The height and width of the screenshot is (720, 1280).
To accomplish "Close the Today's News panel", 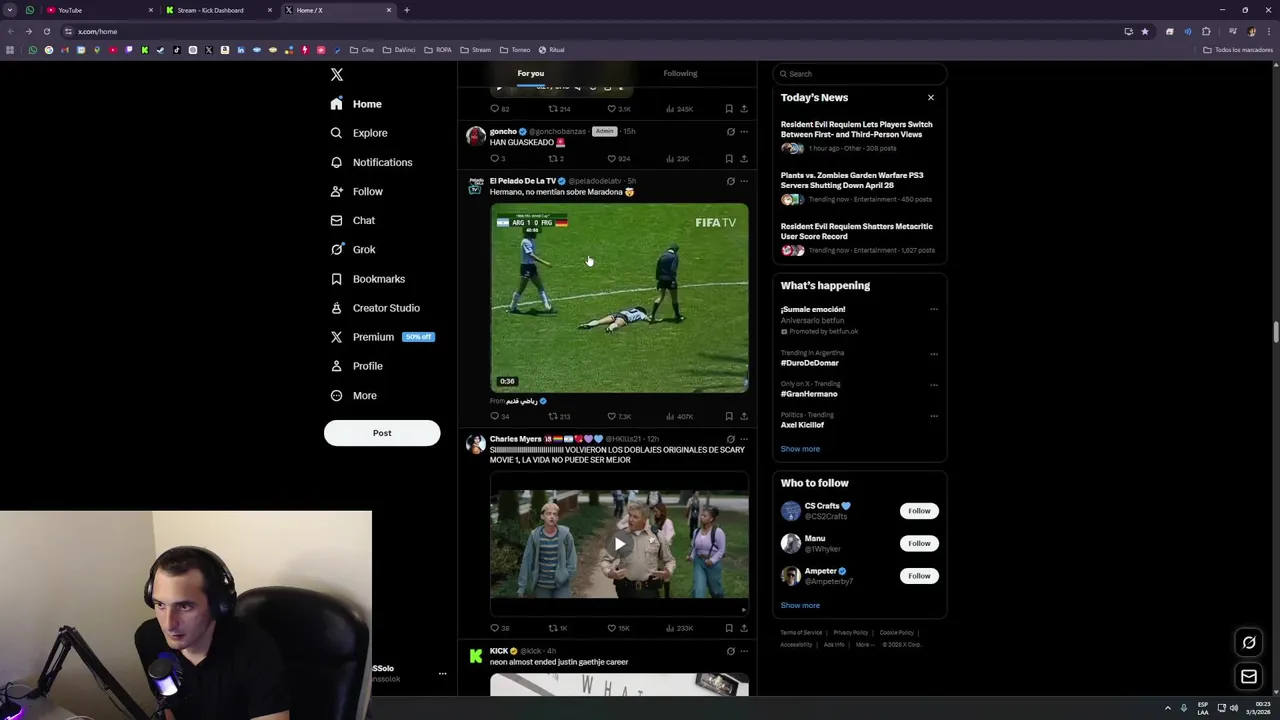I will pos(931,97).
